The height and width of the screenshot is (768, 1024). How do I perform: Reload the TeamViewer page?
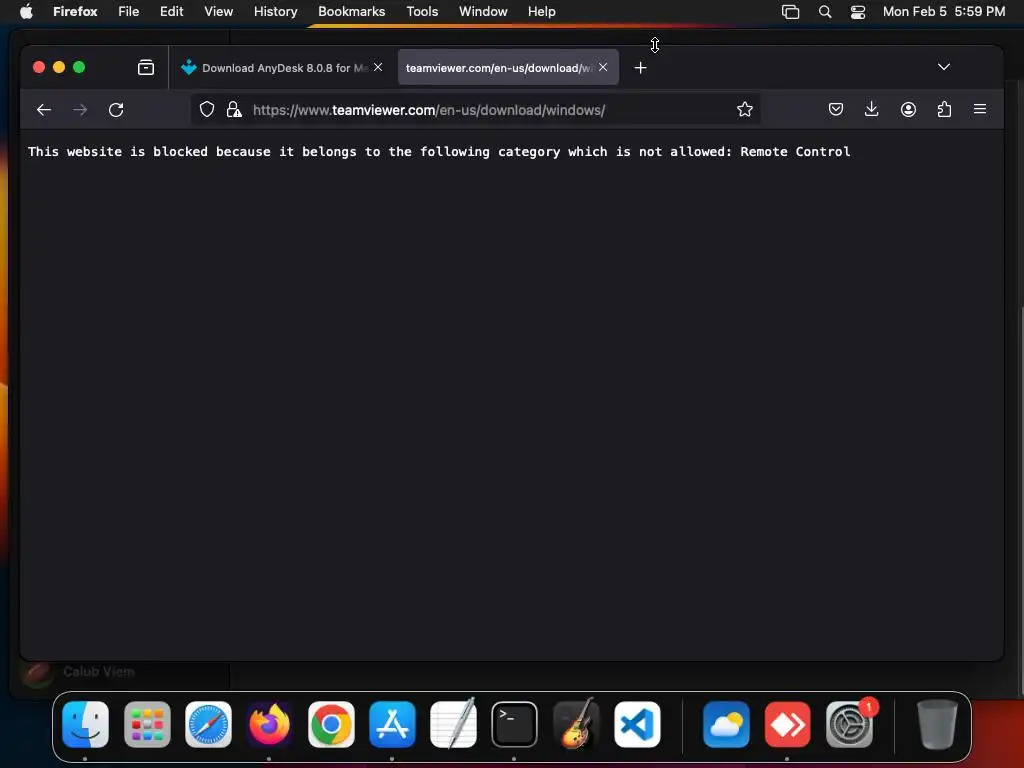(x=116, y=110)
